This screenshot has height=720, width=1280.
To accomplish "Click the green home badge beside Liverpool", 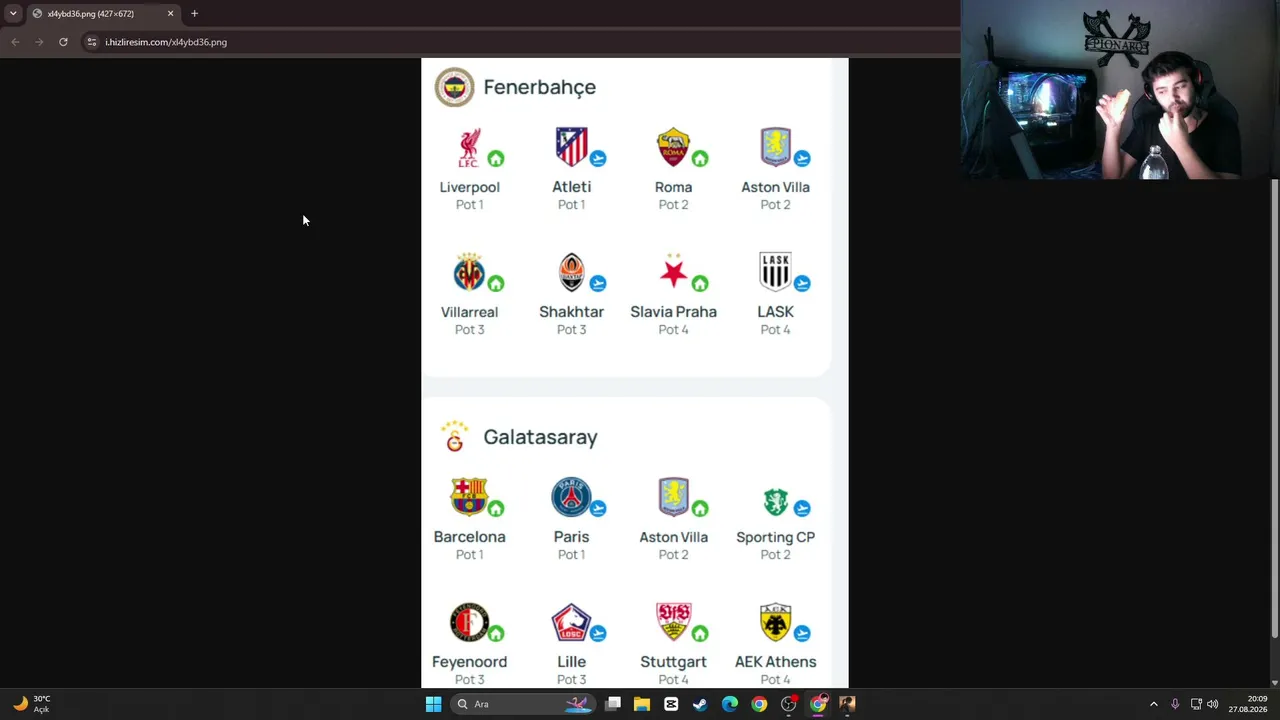I will [496, 158].
